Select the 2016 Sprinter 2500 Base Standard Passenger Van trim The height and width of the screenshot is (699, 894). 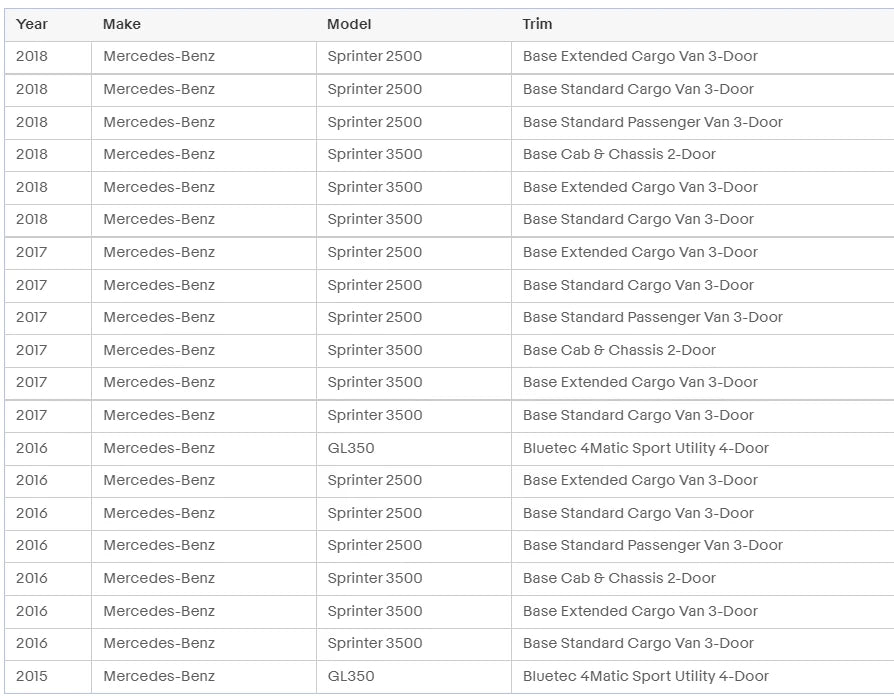(x=653, y=546)
